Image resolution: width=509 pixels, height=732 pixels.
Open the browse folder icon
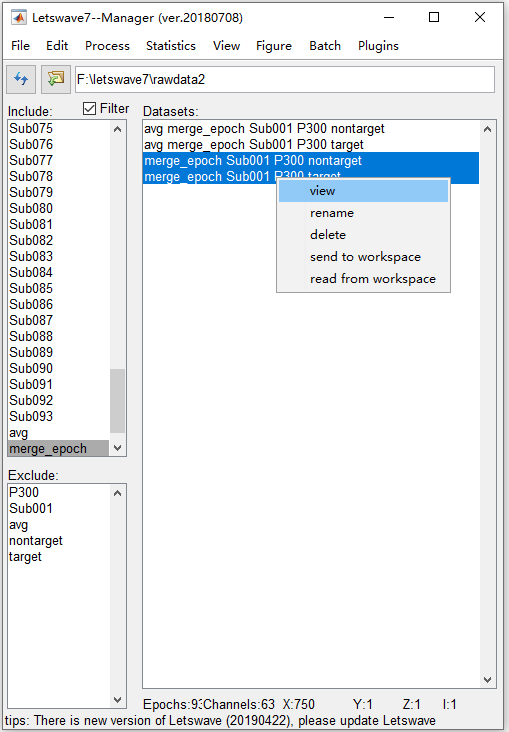[x=56, y=79]
